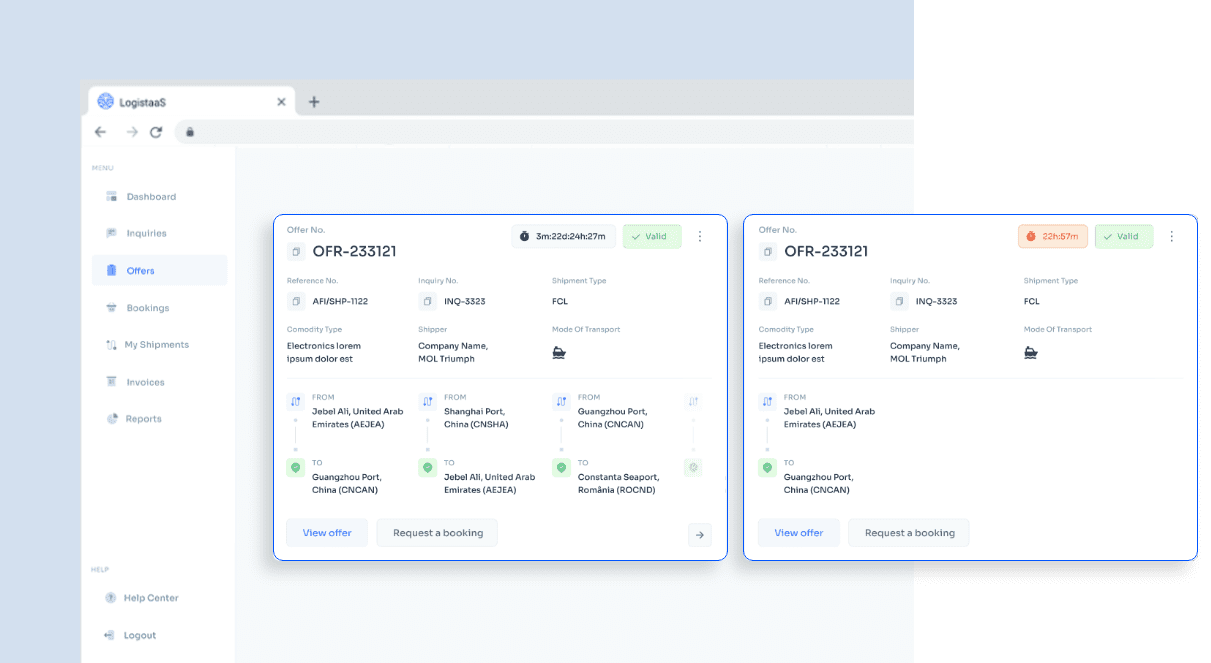1211x663 pixels.
Task: Go to My Shipments in sidebar
Action: 156,345
